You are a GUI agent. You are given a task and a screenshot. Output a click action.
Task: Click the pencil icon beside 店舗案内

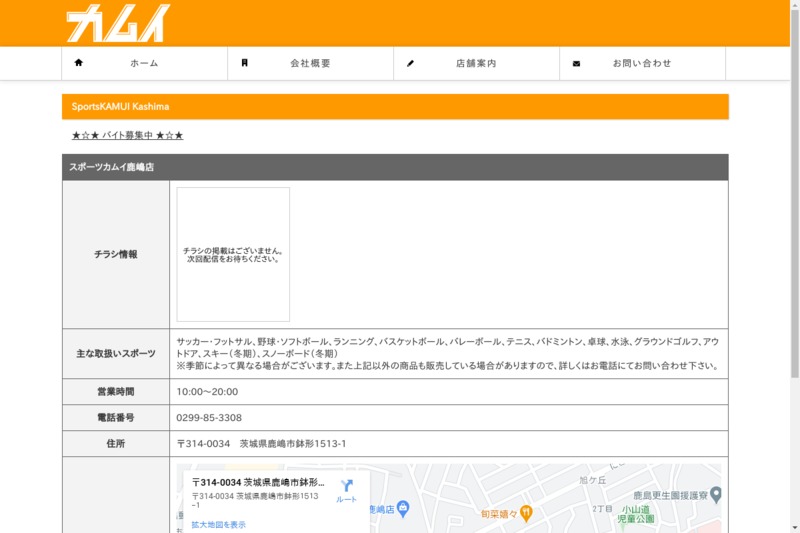click(x=410, y=63)
